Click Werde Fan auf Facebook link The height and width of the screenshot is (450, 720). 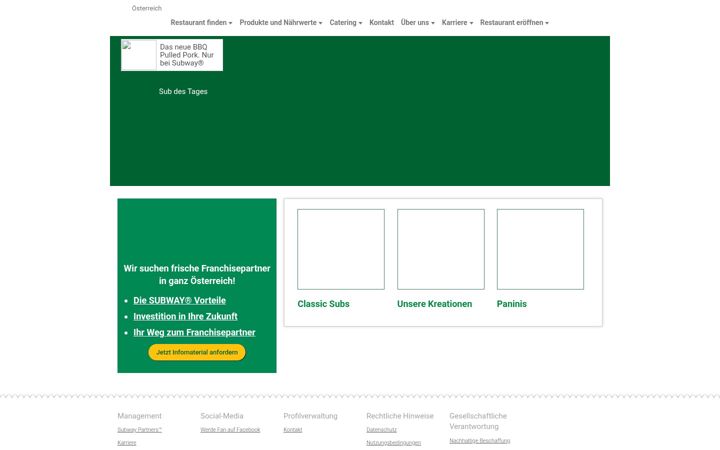coord(230,430)
